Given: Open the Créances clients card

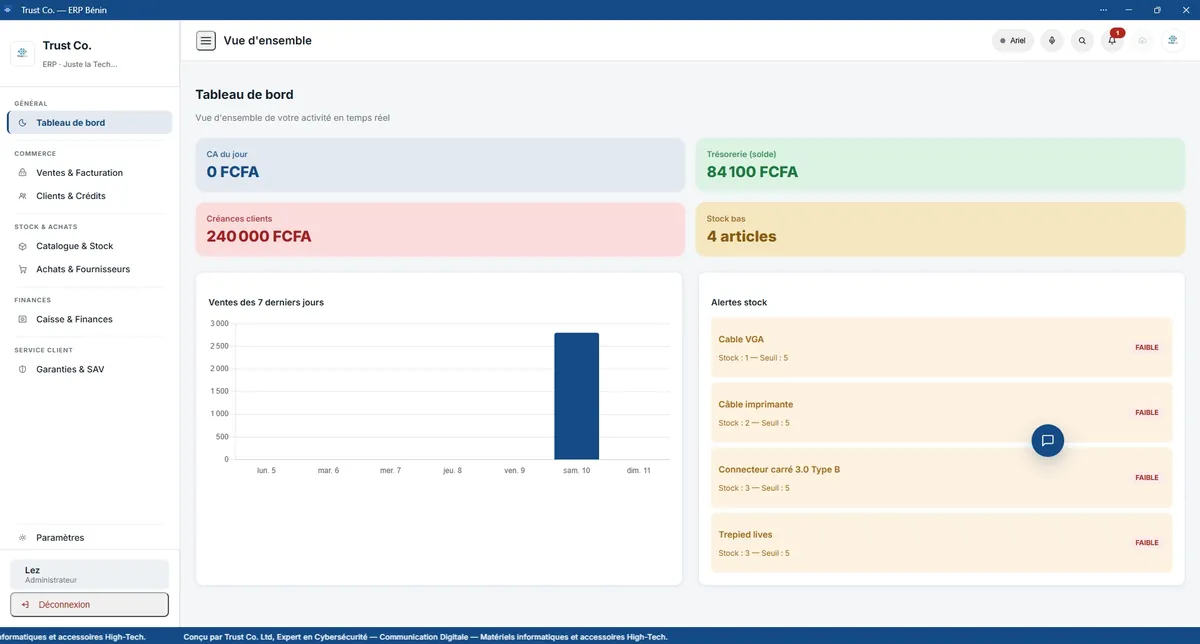Looking at the screenshot, I should pyautogui.click(x=440, y=229).
